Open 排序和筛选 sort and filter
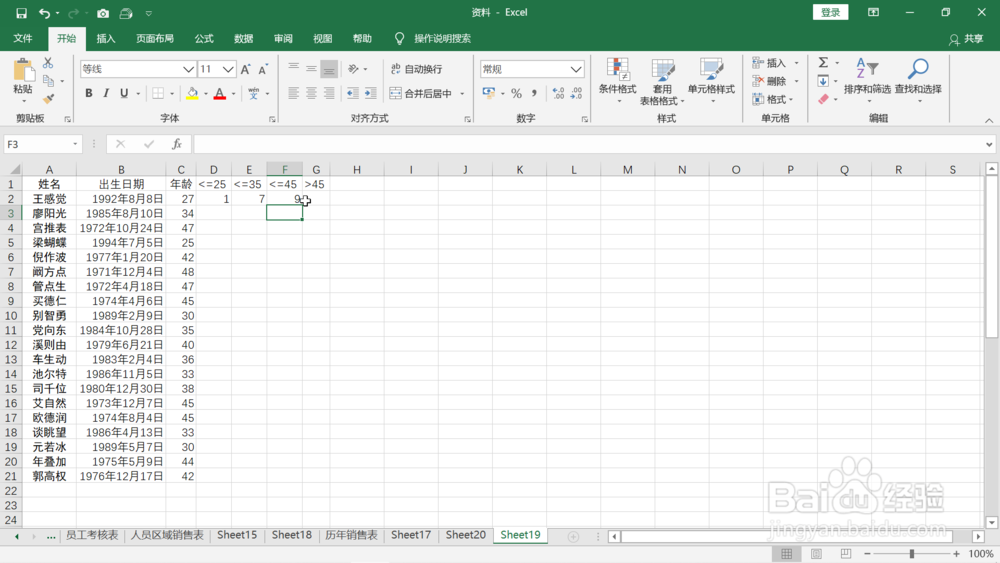 (867, 82)
